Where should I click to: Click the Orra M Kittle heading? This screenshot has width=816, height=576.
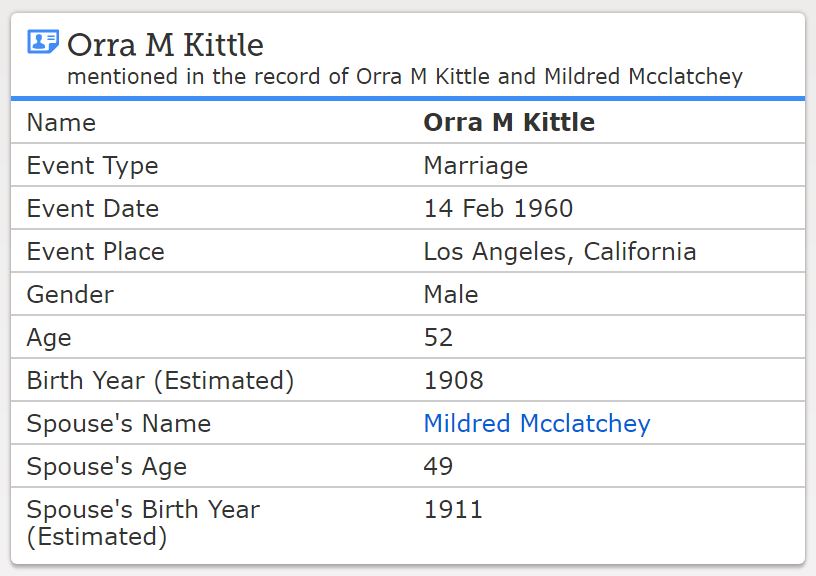pyautogui.click(x=165, y=45)
